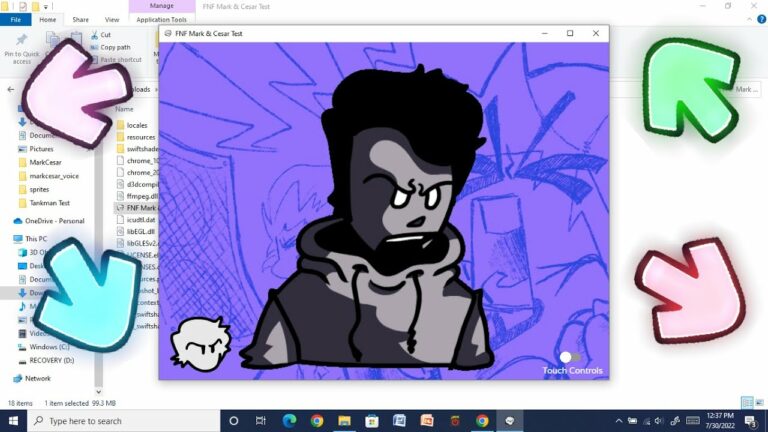Click the Properties icon in quick access toolbar
Image resolution: width=768 pixels, height=432 pixels.
23,6
